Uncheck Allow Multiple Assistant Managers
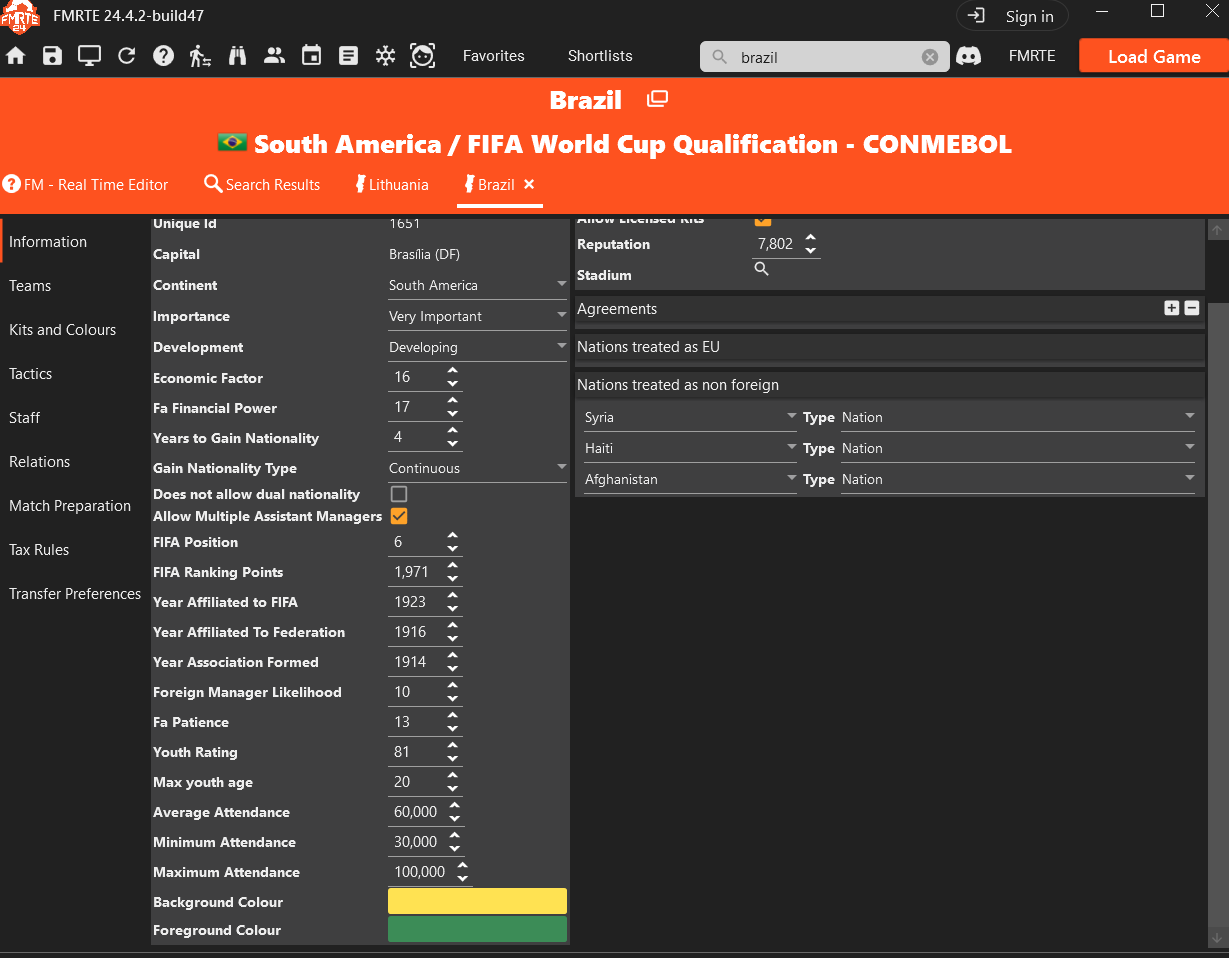The image size is (1229, 958). tap(399, 516)
